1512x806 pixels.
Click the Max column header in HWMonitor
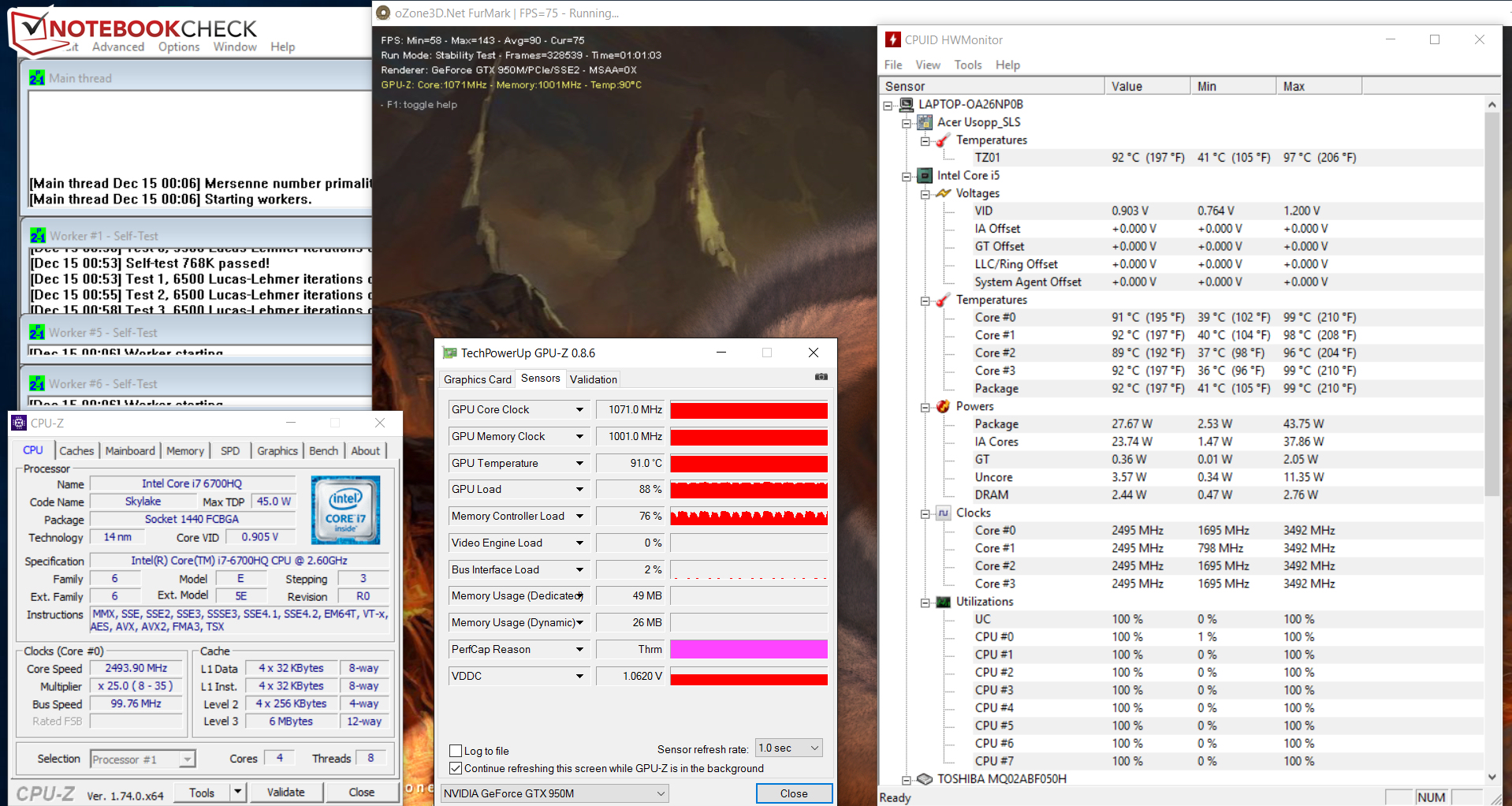[1319, 86]
